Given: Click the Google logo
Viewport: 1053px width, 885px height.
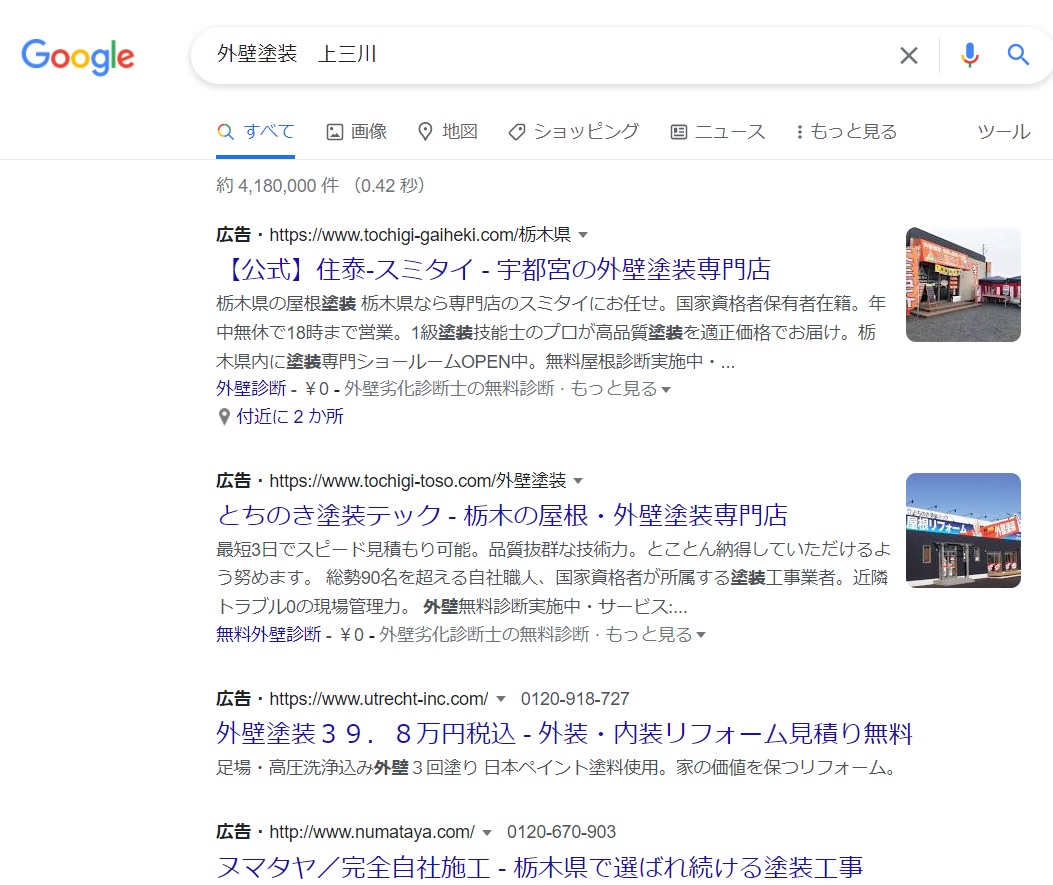Looking at the screenshot, I should [x=78, y=56].
